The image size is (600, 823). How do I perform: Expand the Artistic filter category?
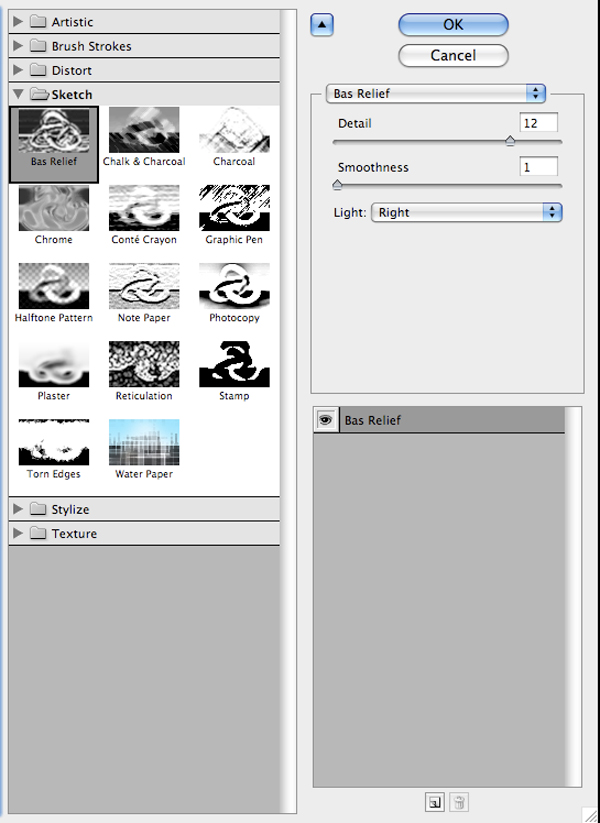(x=18, y=22)
